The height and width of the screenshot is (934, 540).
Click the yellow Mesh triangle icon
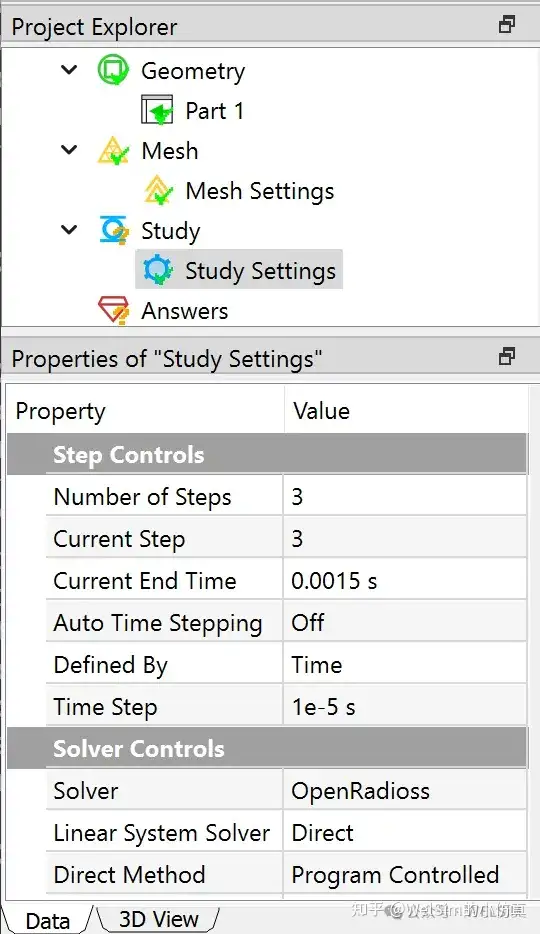pos(113,151)
